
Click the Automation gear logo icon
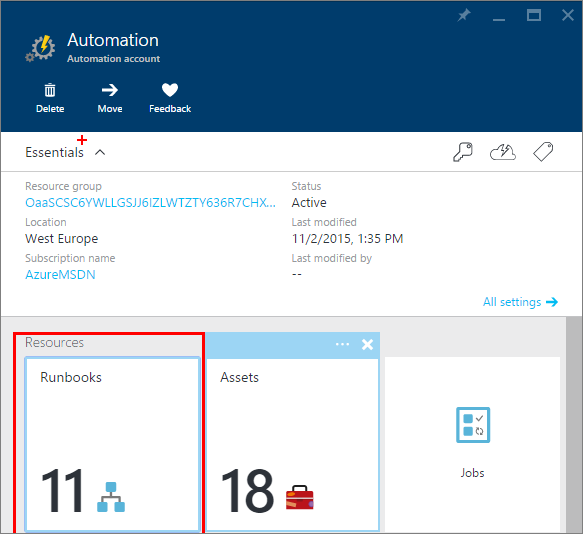(x=41, y=48)
